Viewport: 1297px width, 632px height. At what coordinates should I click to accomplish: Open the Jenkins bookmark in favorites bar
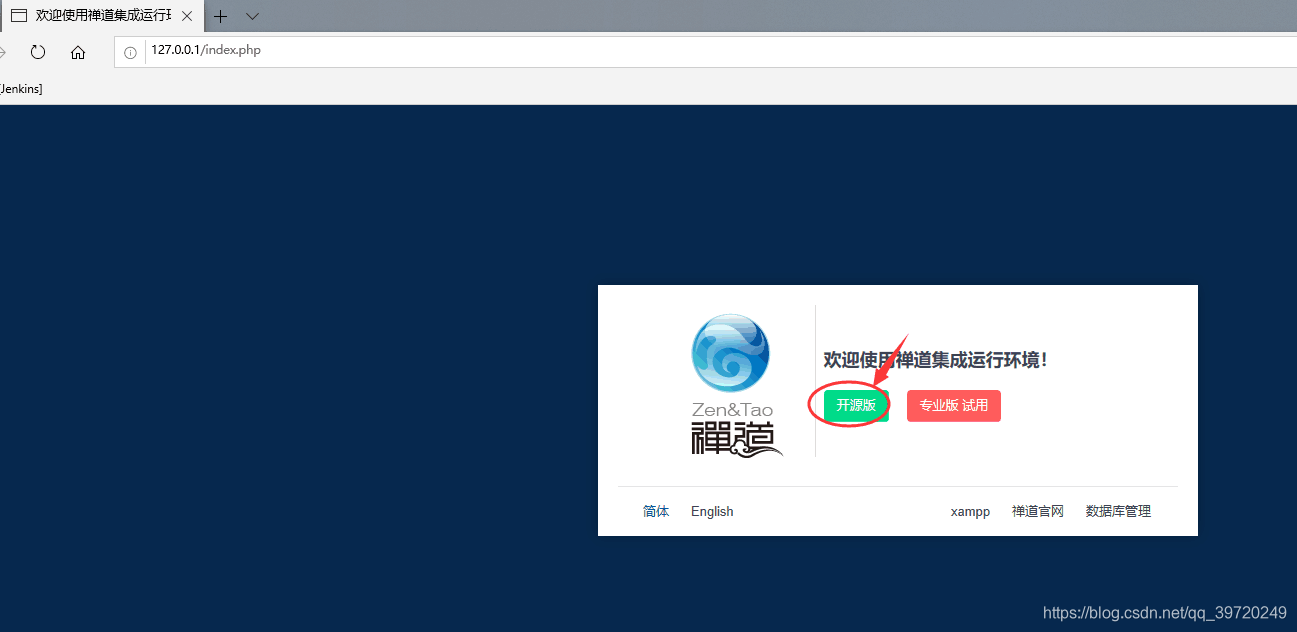tap(20, 88)
